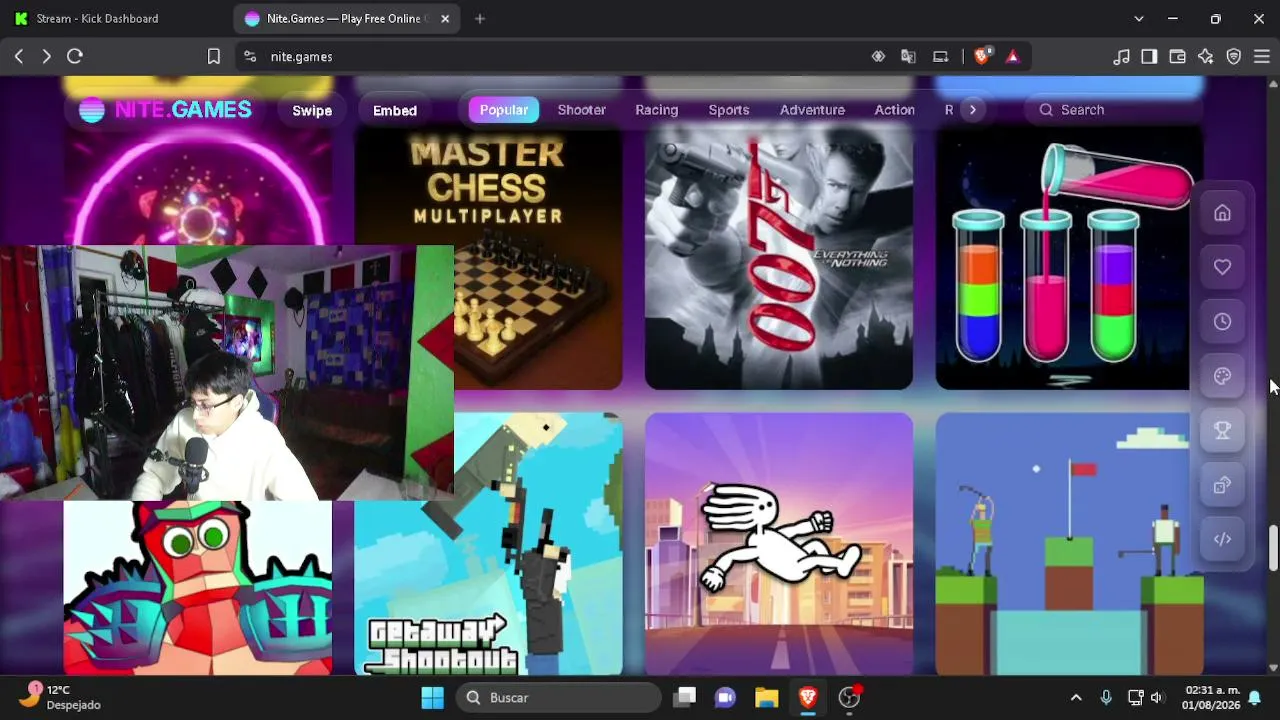The height and width of the screenshot is (720, 1280).
Task: Toggle the browser sidebar panel icon
Action: pos(1149,57)
